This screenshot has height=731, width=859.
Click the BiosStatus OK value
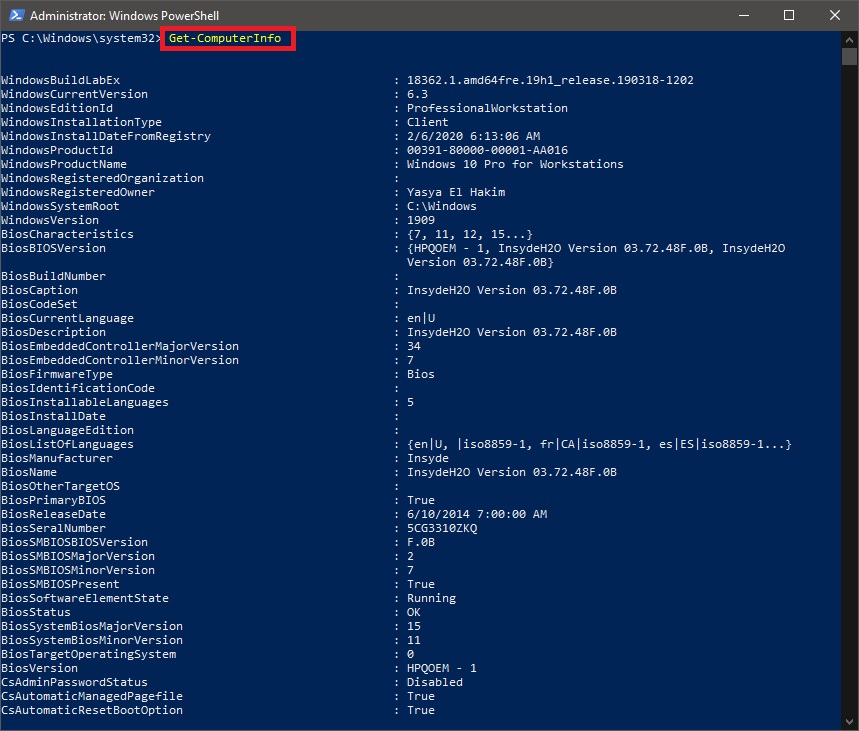pyautogui.click(x=414, y=613)
